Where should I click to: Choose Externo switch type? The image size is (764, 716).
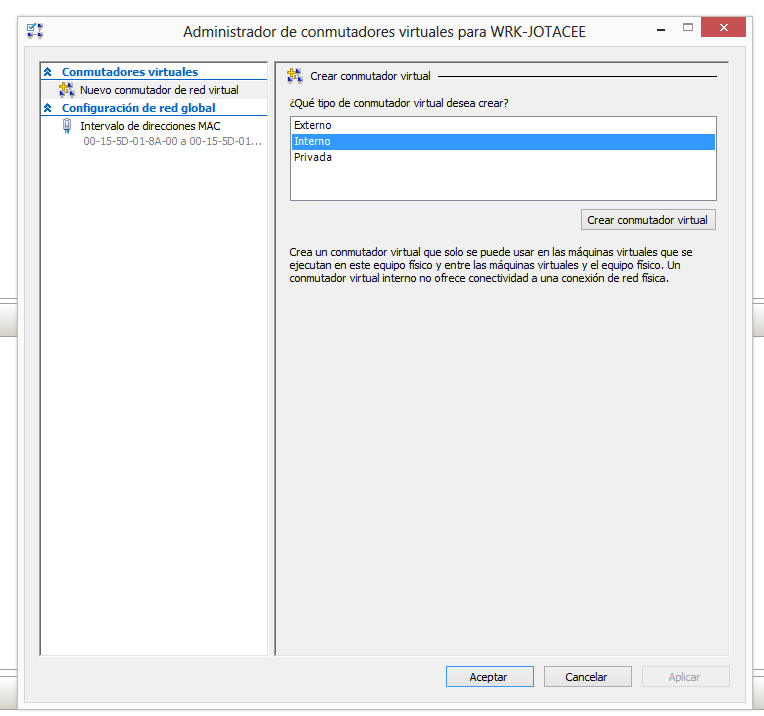click(313, 125)
